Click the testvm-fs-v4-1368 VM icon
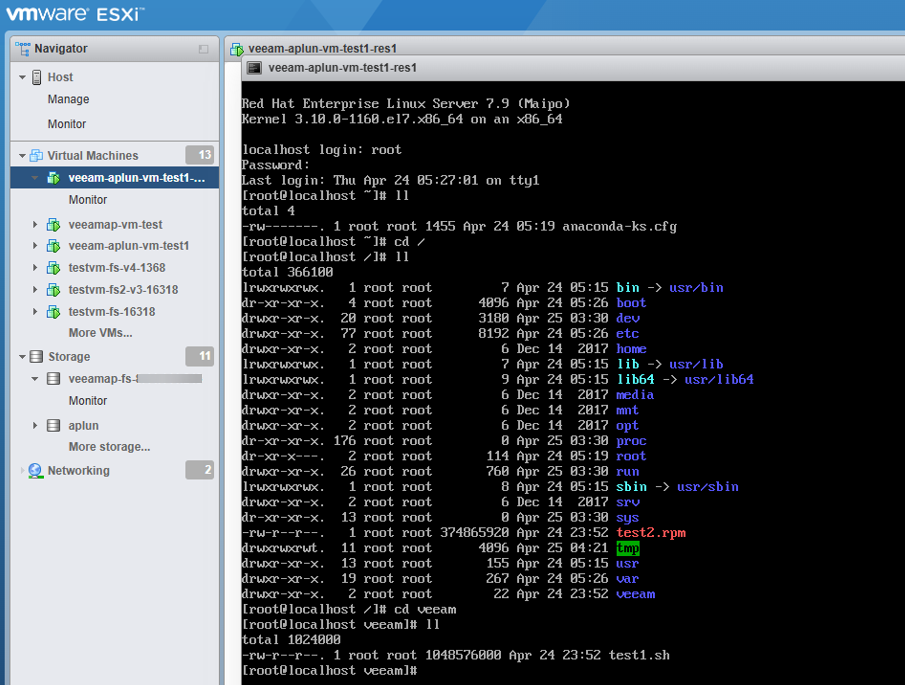Viewport: 905px width, 685px height. pos(53,268)
